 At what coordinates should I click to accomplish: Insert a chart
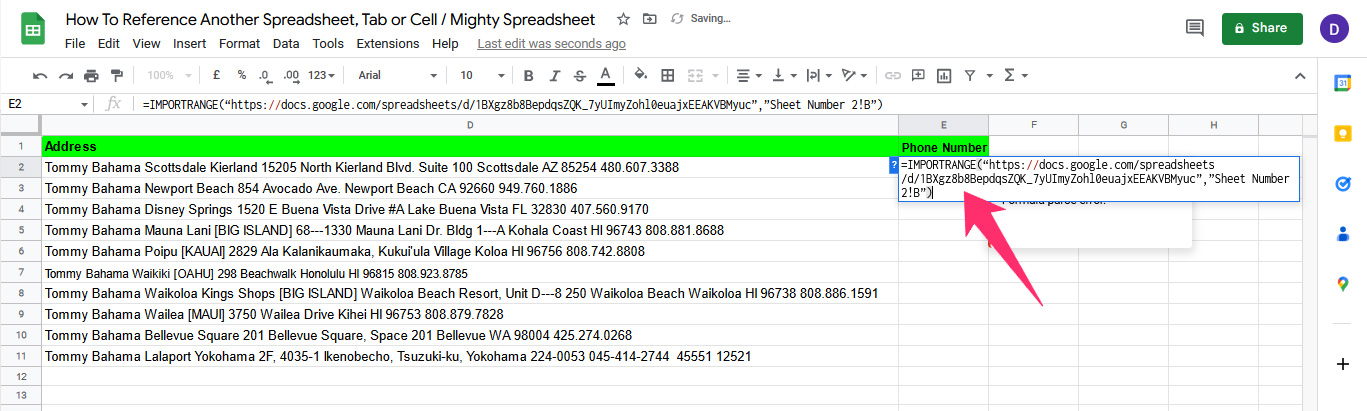point(942,75)
